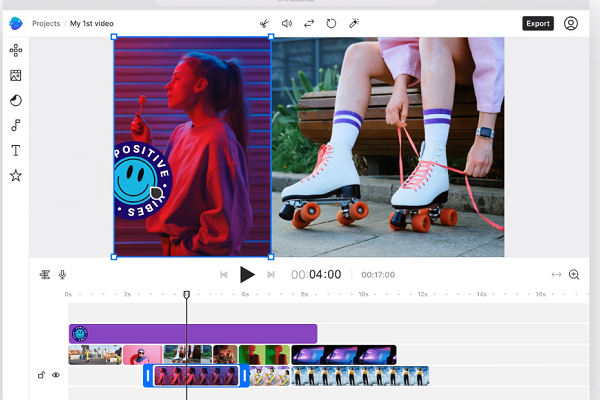
Task: Toggle the track lock icon
Action: 42,375
